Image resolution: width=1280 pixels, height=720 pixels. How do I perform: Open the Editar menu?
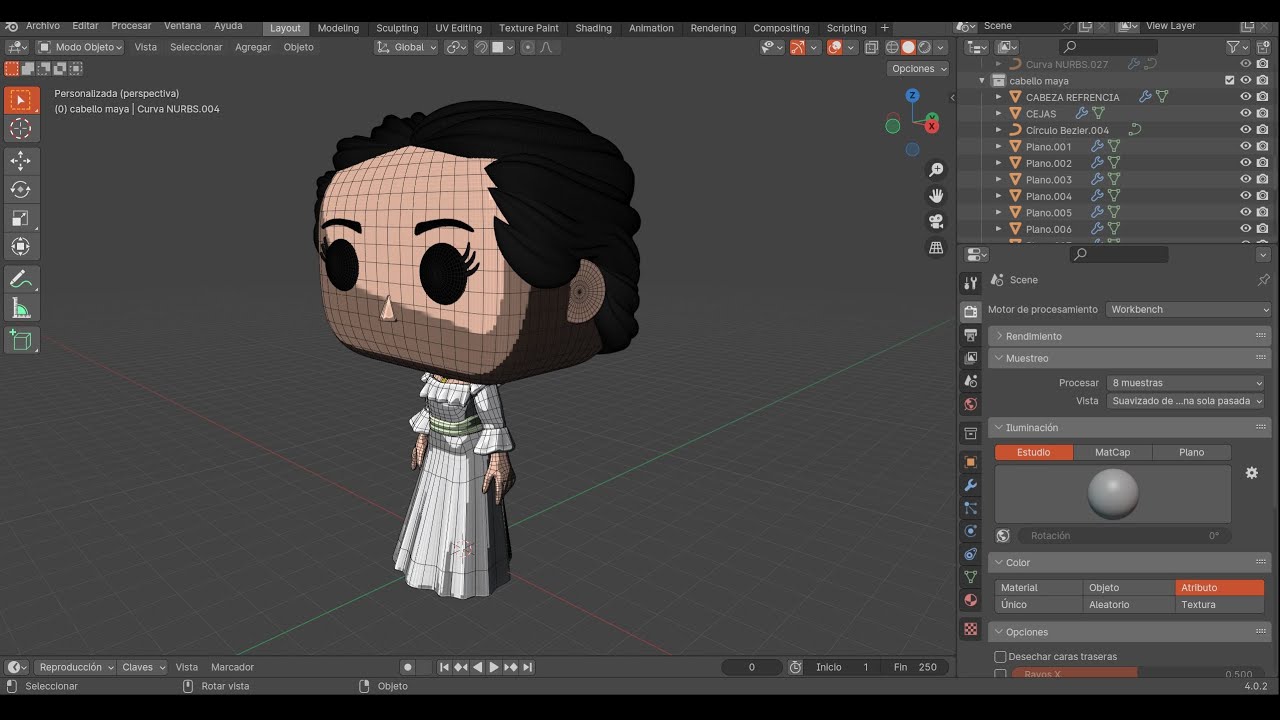pos(85,26)
